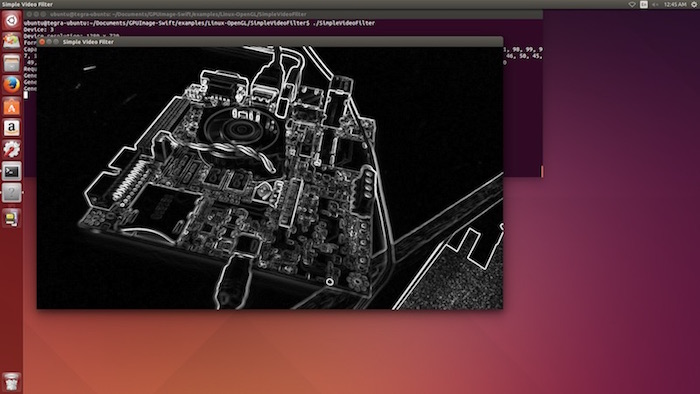Switch to Terminal via launcher icon
The image size is (700, 394).
[x=11, y=172]
